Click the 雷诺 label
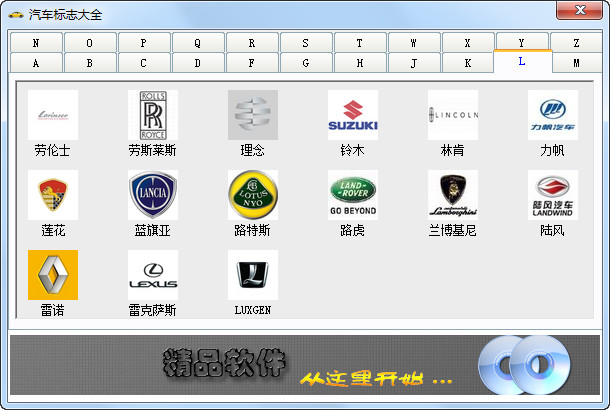The width and height of the screenshot is (610, 410). coord(53,310)
